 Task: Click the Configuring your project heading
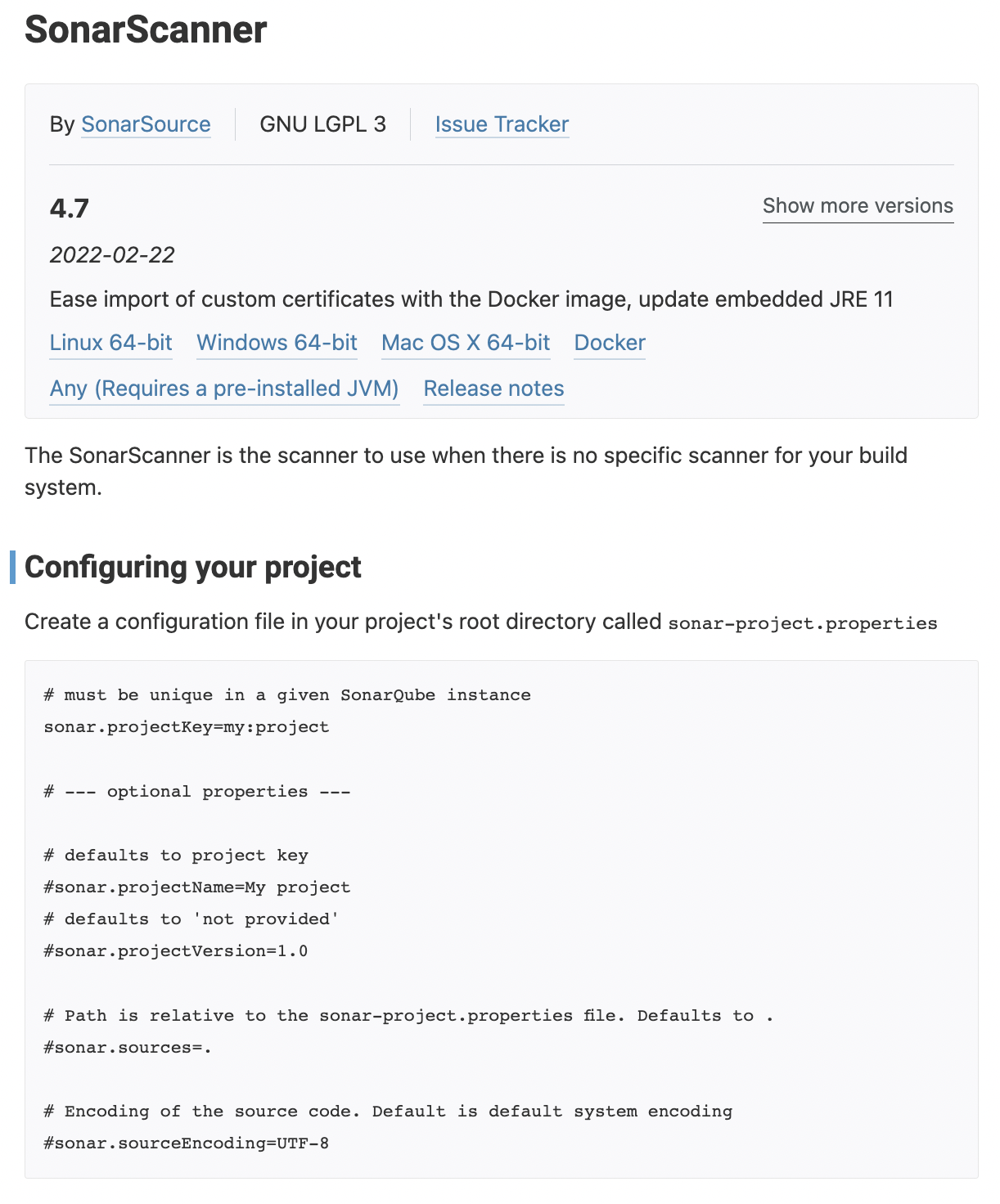coord(193,568)
